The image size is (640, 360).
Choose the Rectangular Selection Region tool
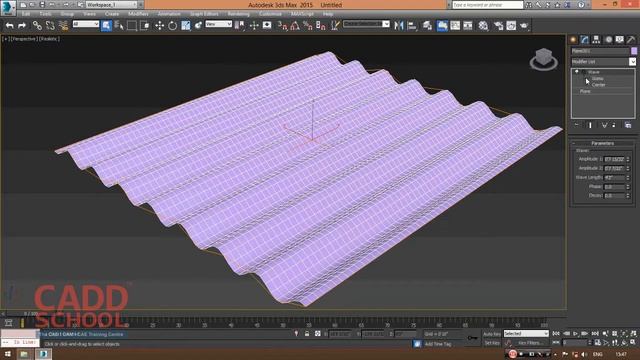132,25
